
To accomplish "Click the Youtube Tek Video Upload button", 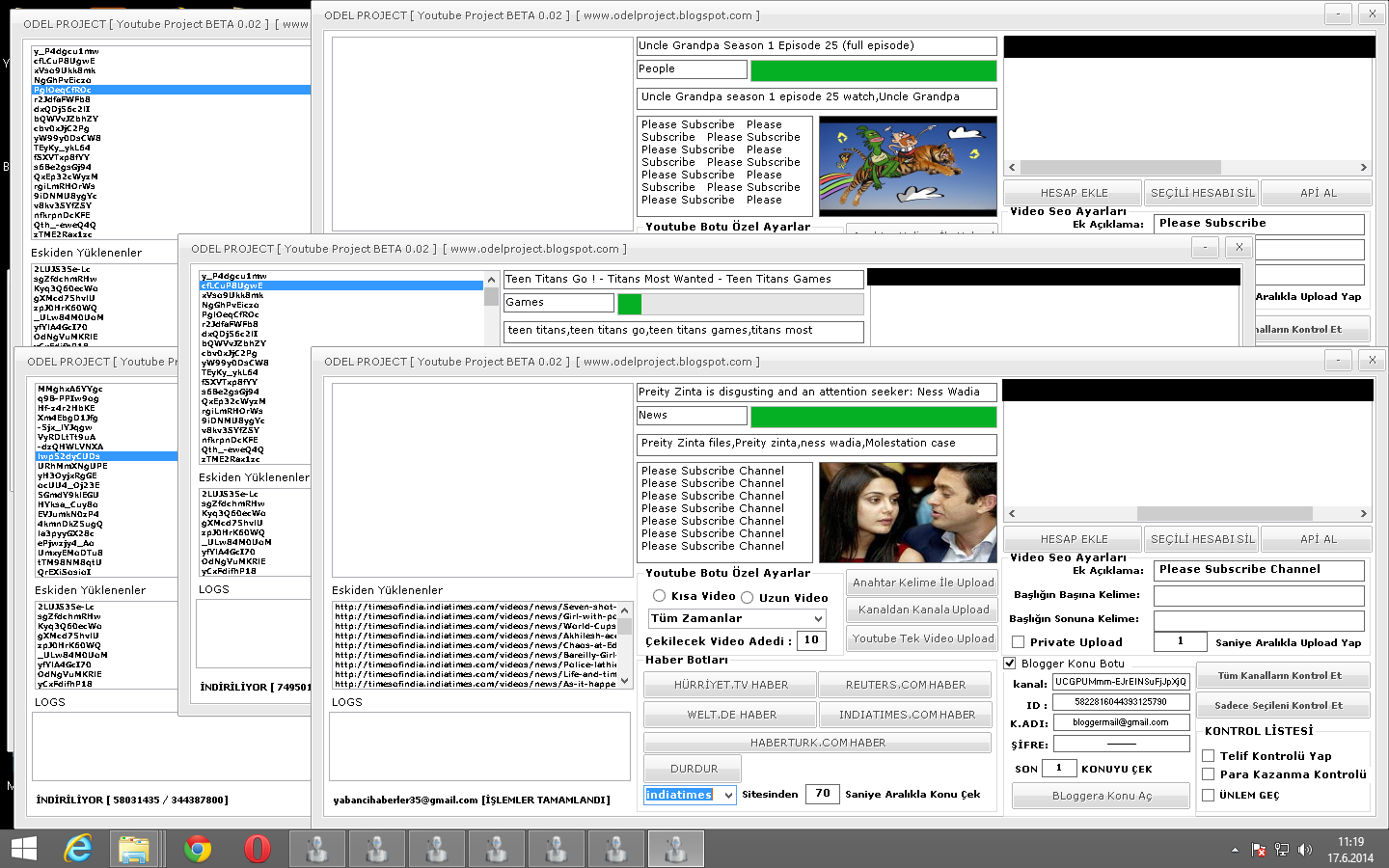I will point(923,638).
